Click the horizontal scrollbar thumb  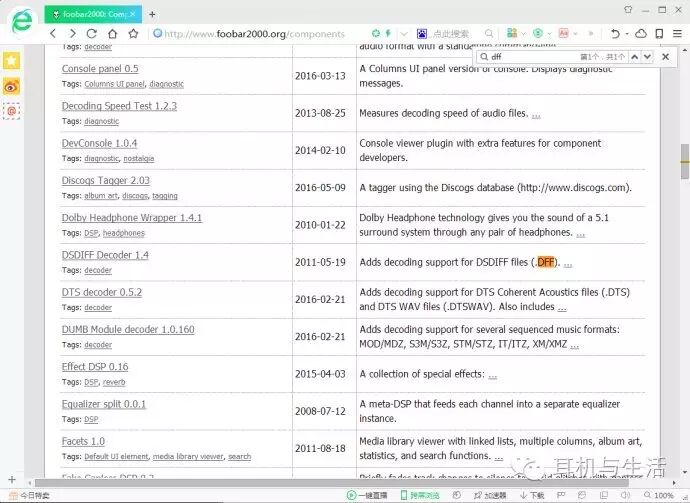[331, 483]
